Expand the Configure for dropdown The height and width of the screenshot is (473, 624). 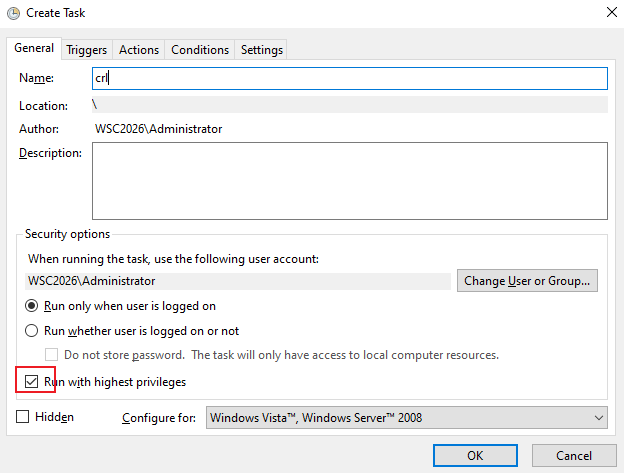407,418
